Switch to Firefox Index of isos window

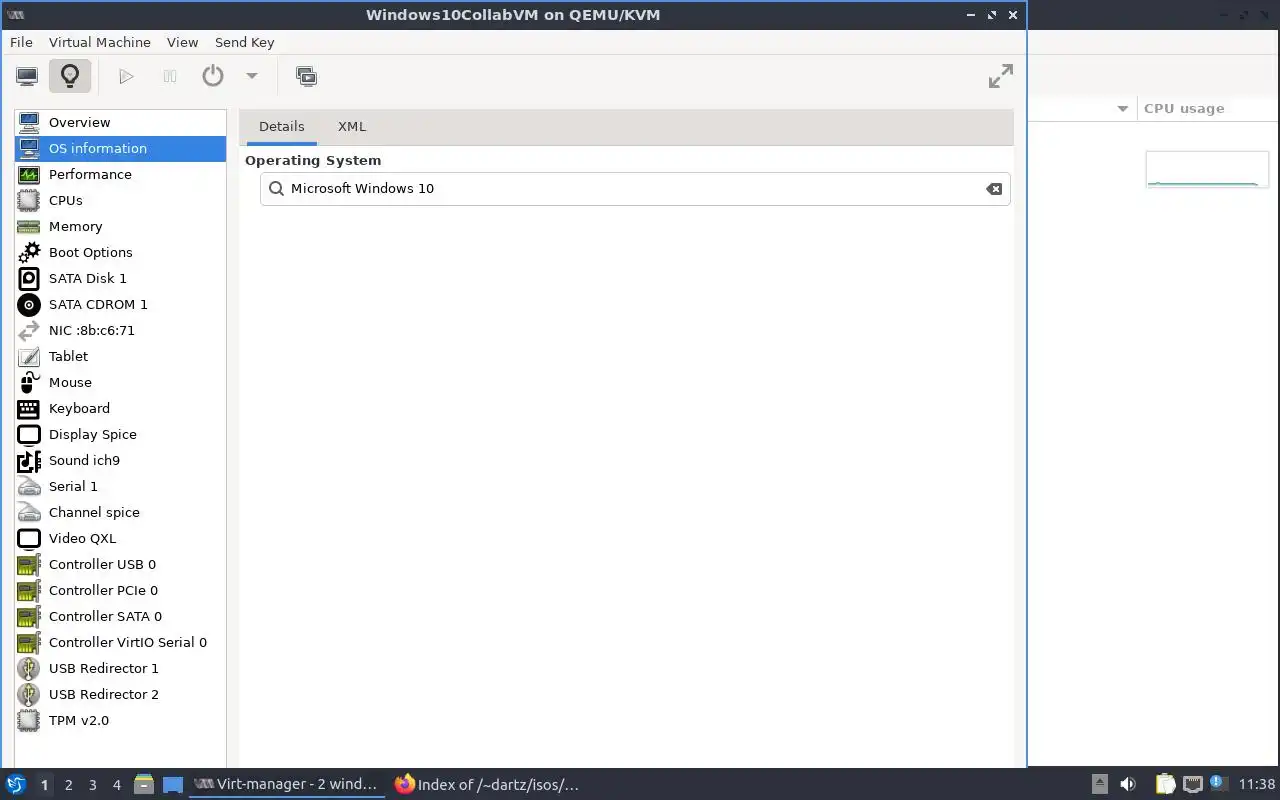click(x=488, y=784)
